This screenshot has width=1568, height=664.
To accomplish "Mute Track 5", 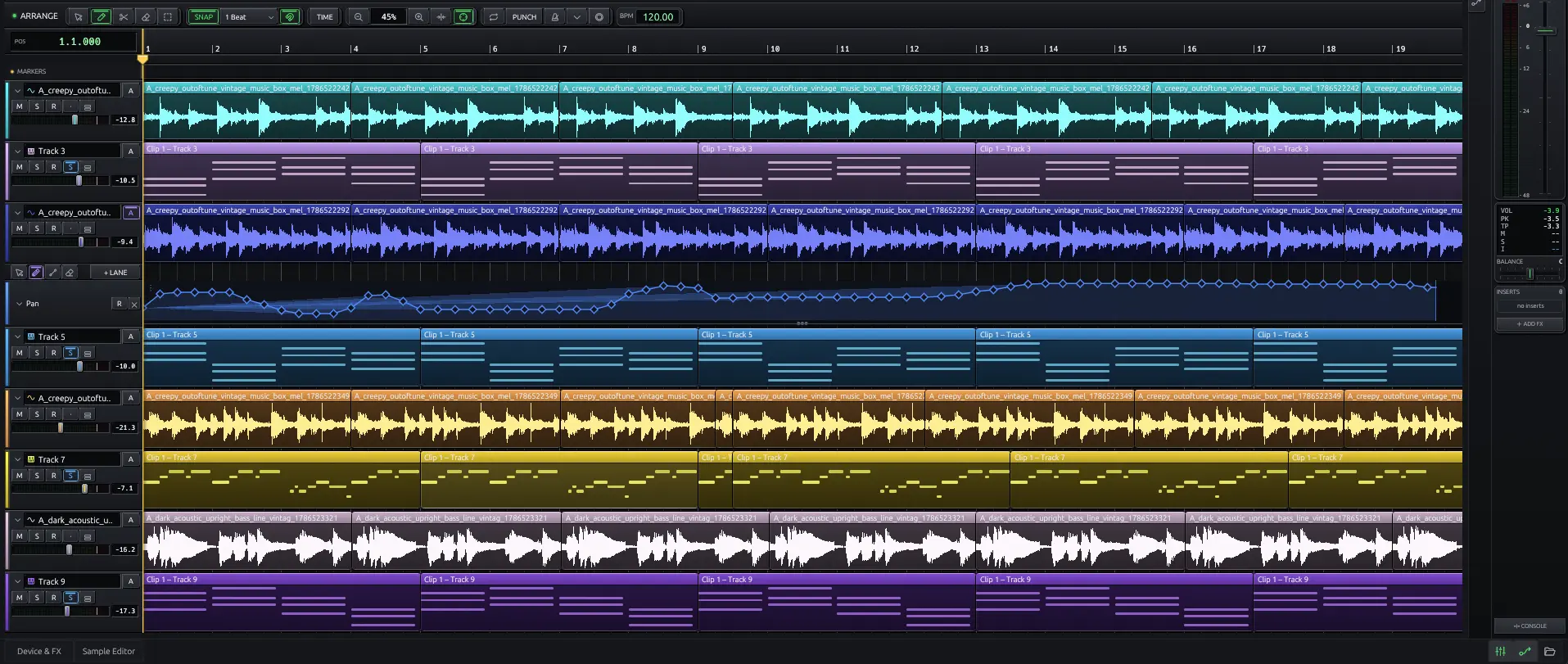I will click(x=20, y=353).
